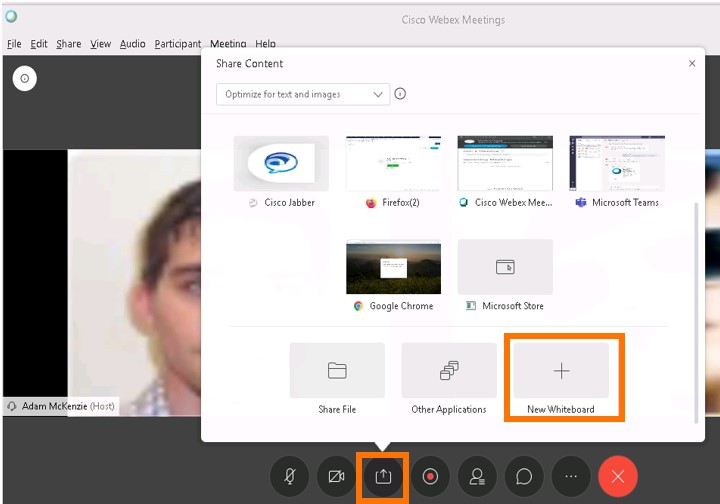Click the Webex logo in title bar
This screenshot has height=504, width=720.
click(11, 17)
